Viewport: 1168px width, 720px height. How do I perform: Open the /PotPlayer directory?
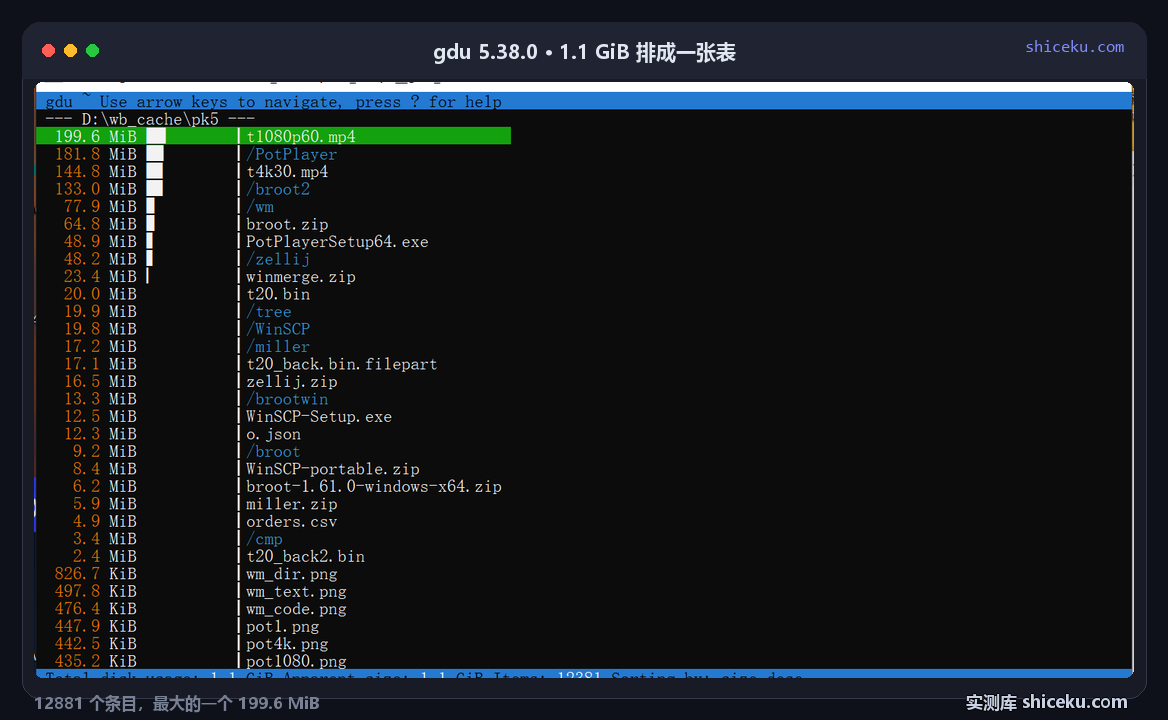pos(291,154)
